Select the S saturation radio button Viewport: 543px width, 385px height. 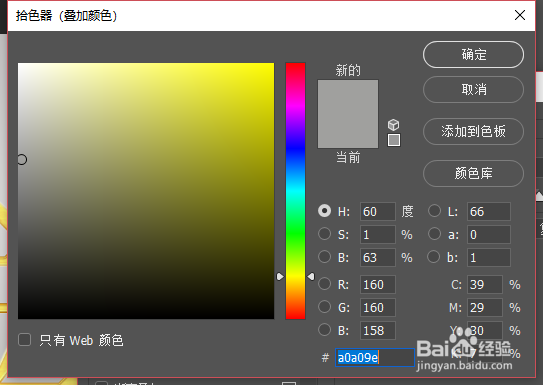[324, 234]
